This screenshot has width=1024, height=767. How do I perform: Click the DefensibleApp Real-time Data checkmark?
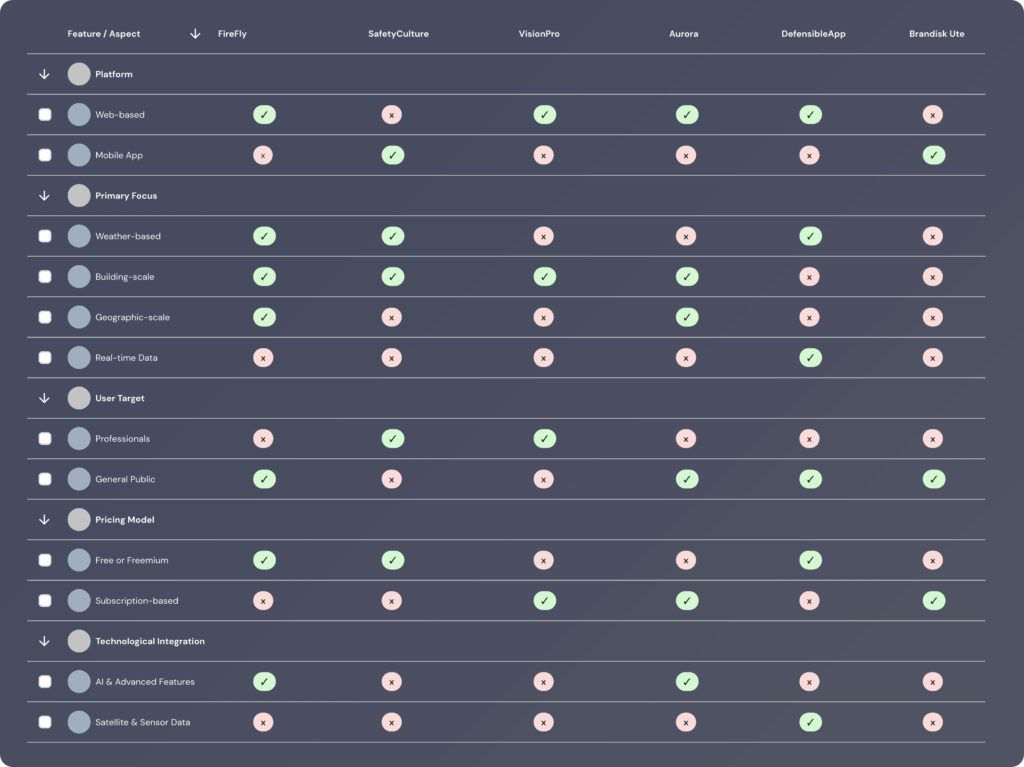(810, 358)
